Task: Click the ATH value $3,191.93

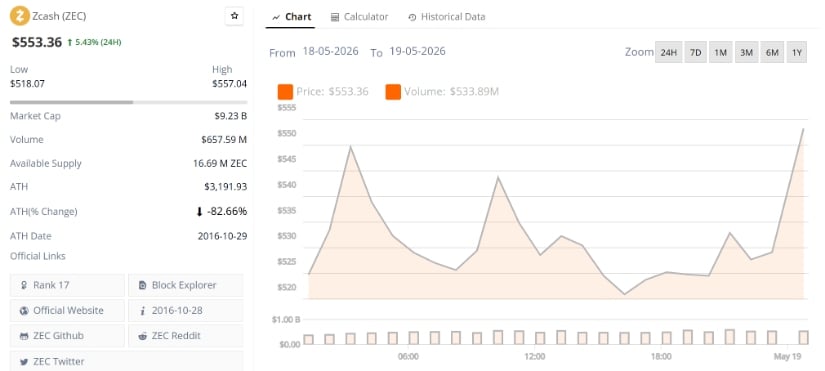Action: click(x=226, y=186)
